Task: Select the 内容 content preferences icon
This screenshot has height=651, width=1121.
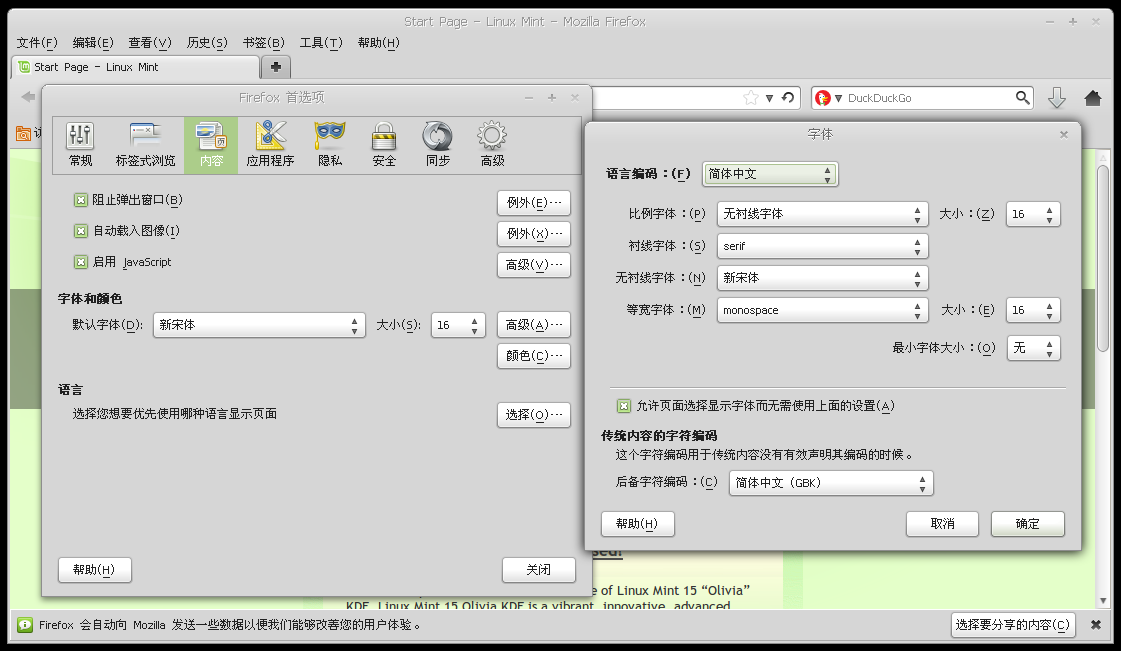Action: pos(211,145)
